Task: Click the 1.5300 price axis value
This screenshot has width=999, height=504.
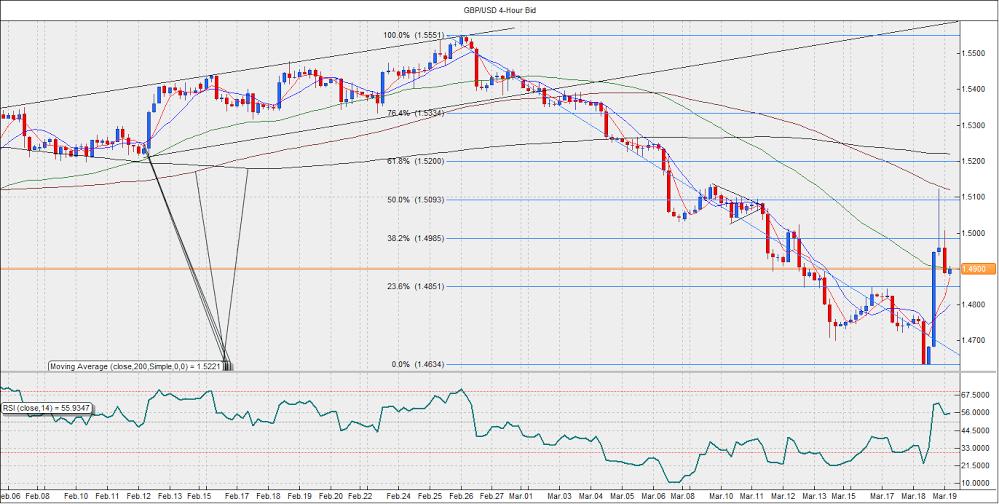Action: pos(975,126)
